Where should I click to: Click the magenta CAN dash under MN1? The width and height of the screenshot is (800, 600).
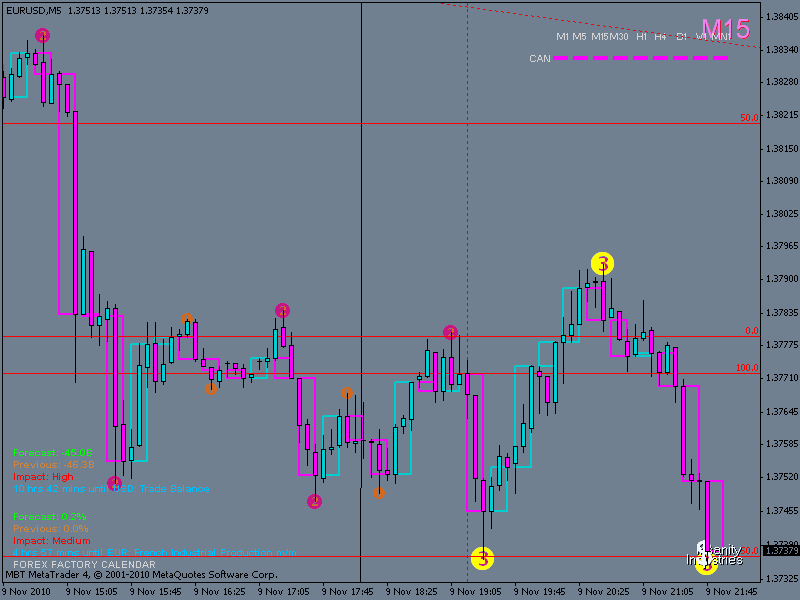(x=720, y=58)
